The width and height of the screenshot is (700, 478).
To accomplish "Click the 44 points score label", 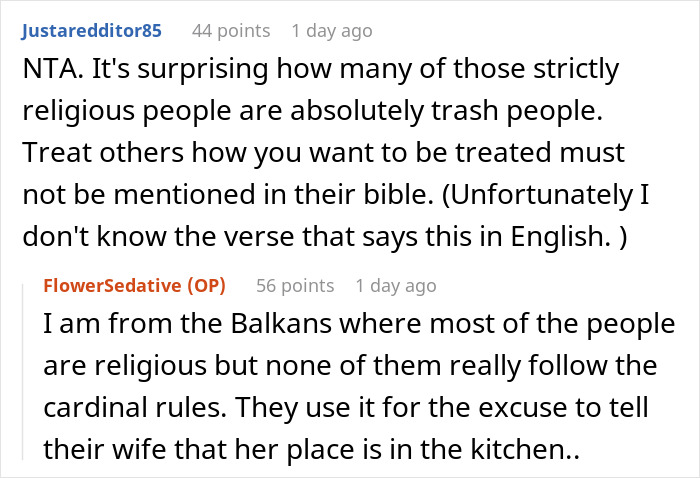I will 231,31.
